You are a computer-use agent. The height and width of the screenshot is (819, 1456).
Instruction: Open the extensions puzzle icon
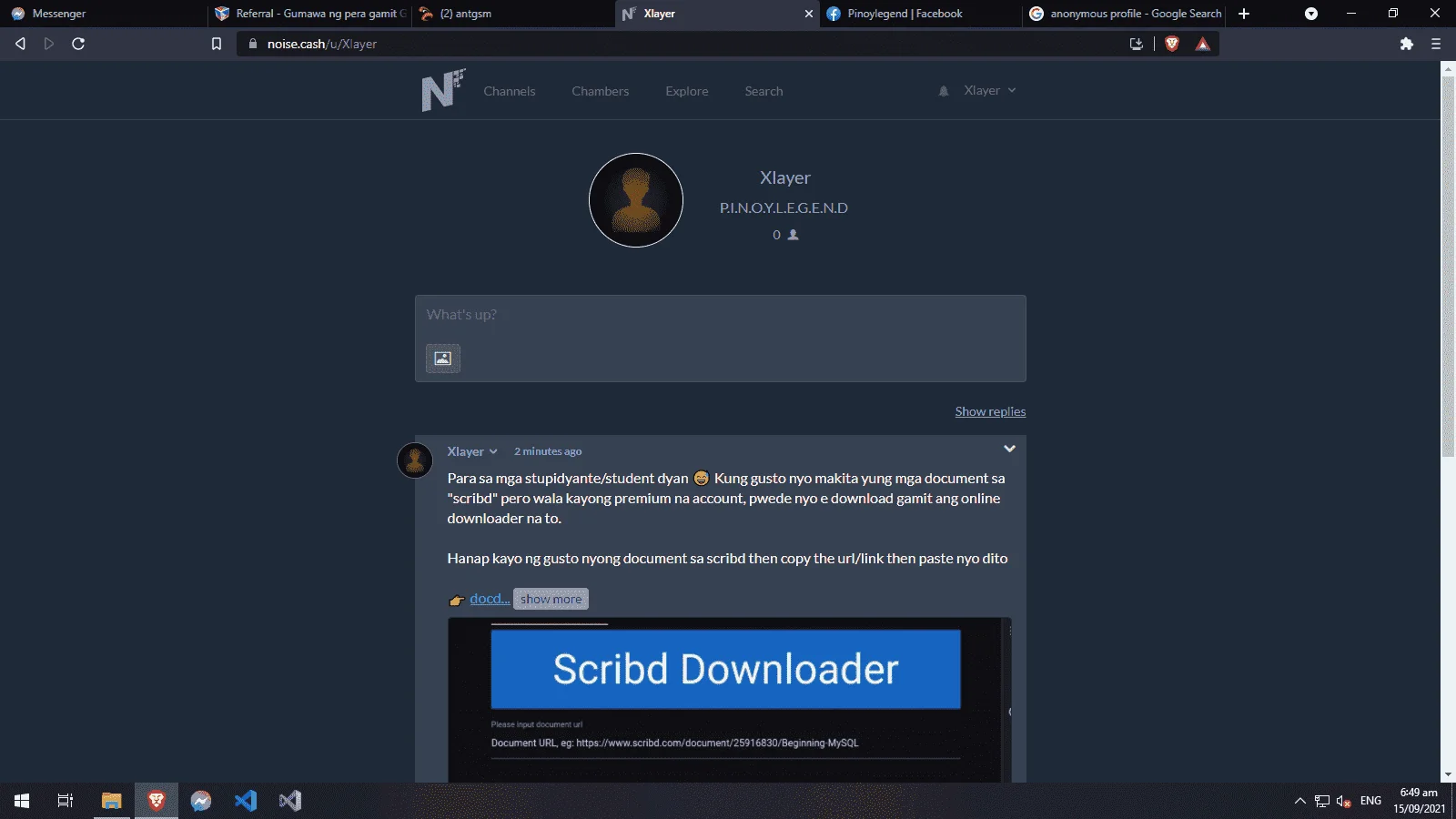point(1407,44)
